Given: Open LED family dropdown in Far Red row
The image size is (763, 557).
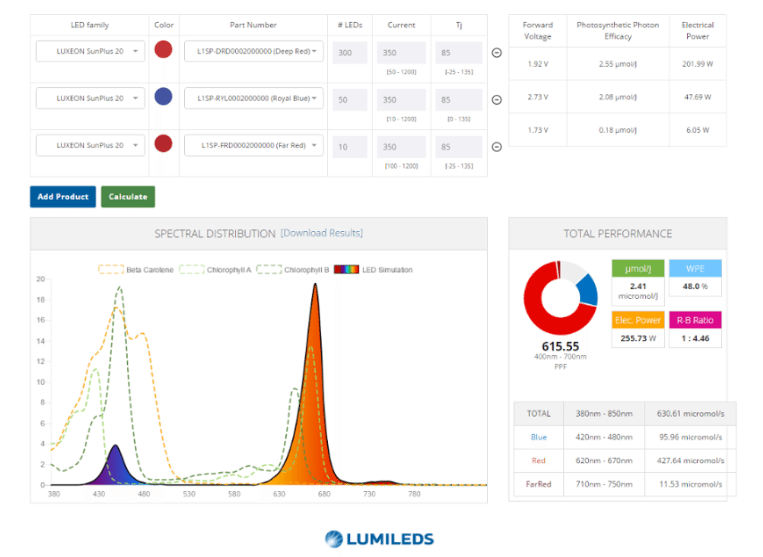Looking at the screenshot, I should 90,145.
